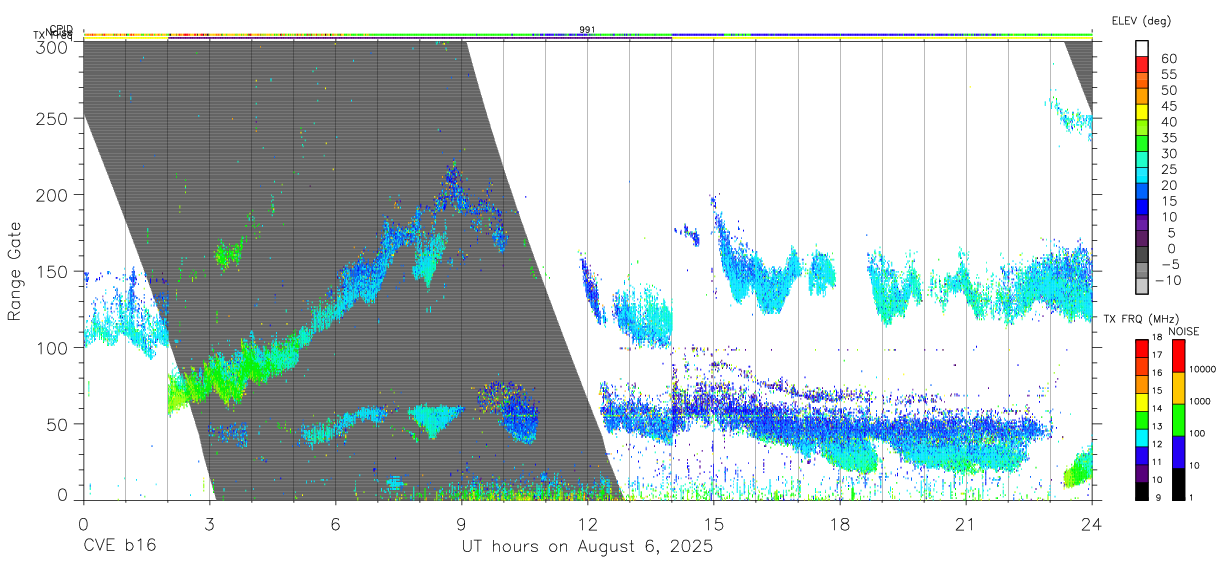The image size is (1228, 567).
Task: Click the '30' label on ELEV colorbar
Action: tap(1168, 154)
